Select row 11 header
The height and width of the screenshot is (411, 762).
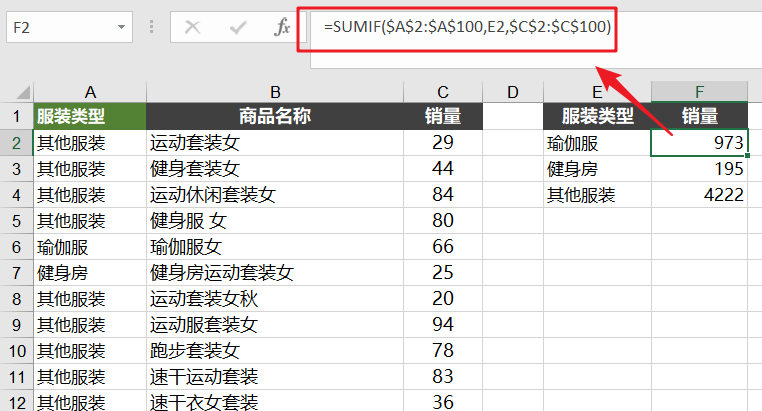(17, 377)
